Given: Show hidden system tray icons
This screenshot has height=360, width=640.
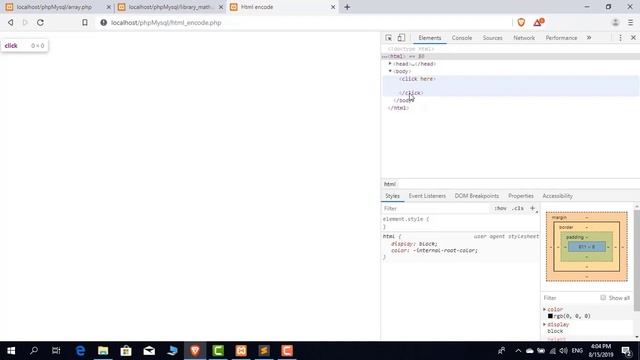Looking at the screenshot, I should (518, 351).
